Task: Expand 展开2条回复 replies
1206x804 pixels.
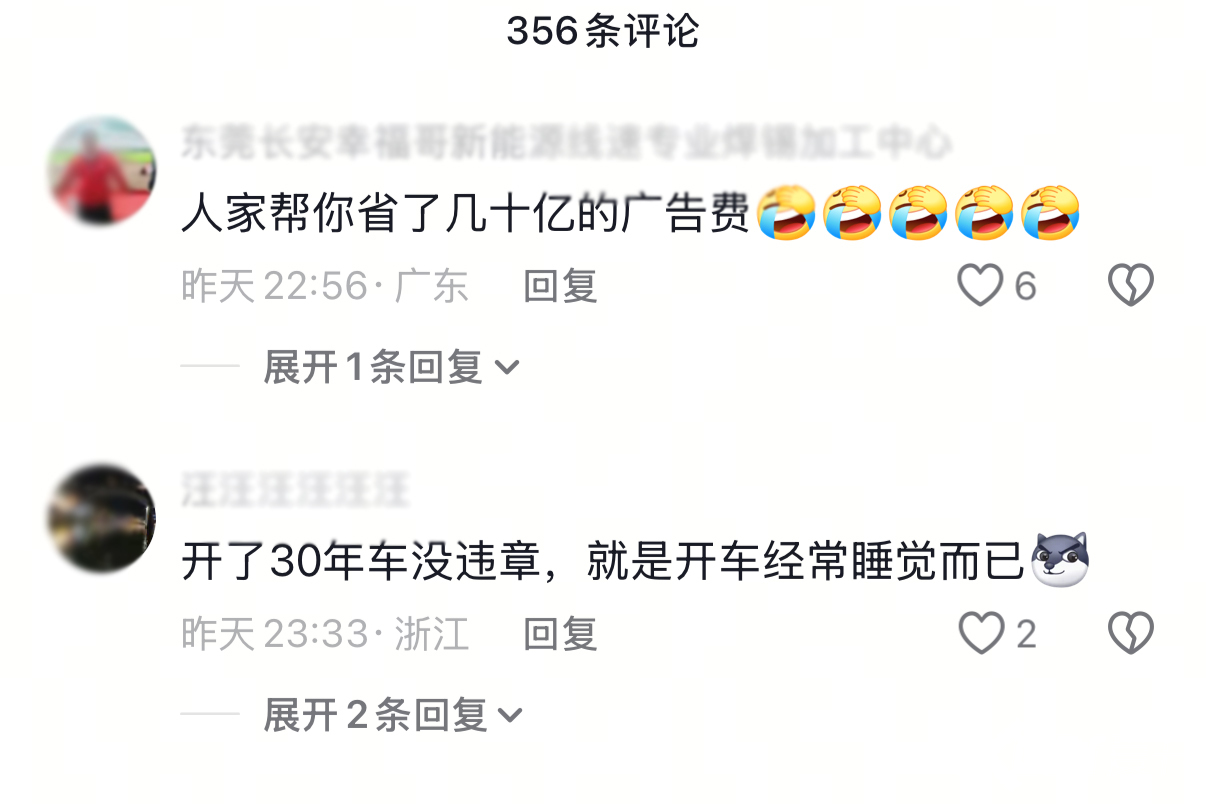Action: [x=393, y=715]
